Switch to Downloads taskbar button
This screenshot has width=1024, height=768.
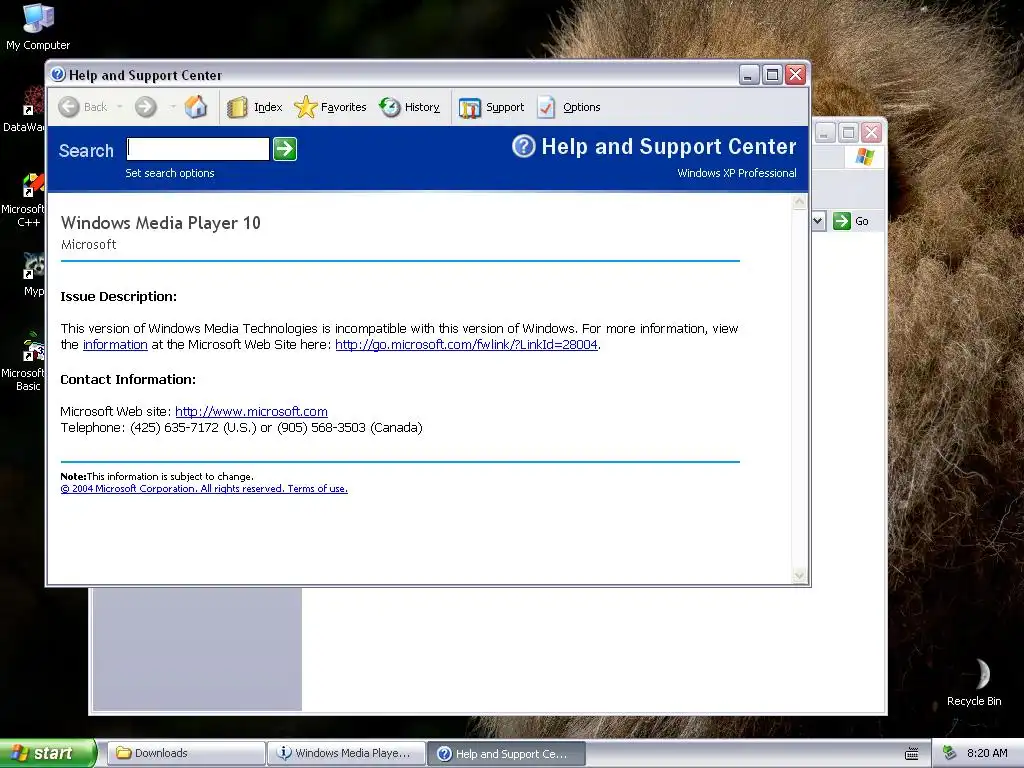click(x=185, y=753)
